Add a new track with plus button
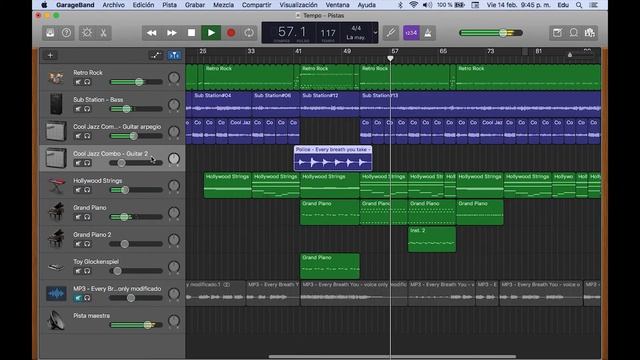Screen dimensions: 640x360 tap(50, 55)
